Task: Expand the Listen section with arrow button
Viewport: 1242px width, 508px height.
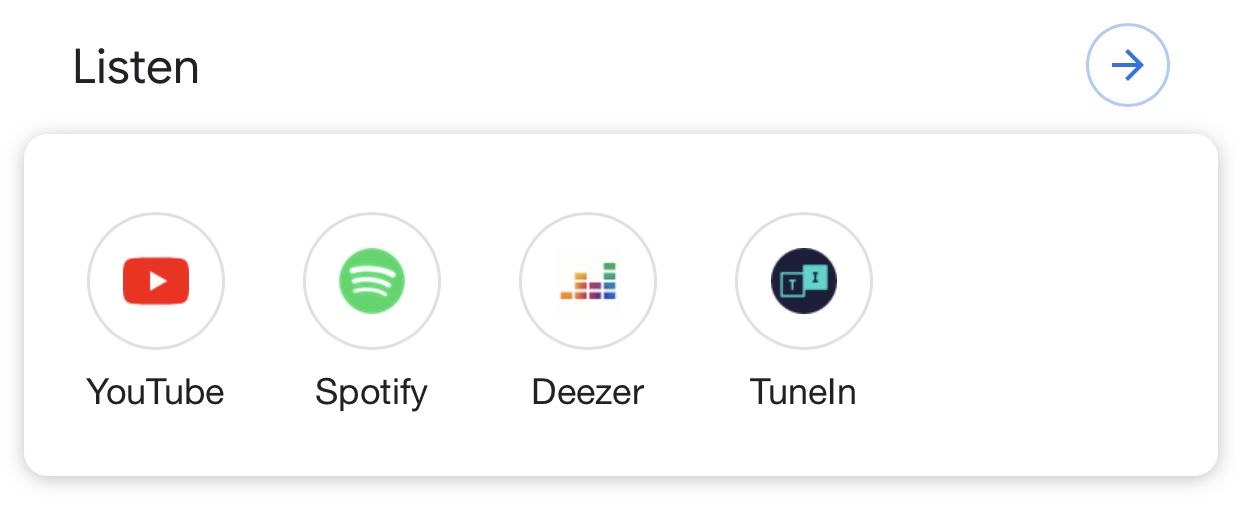Action: pyautogui.click(x=1128, y=65)
